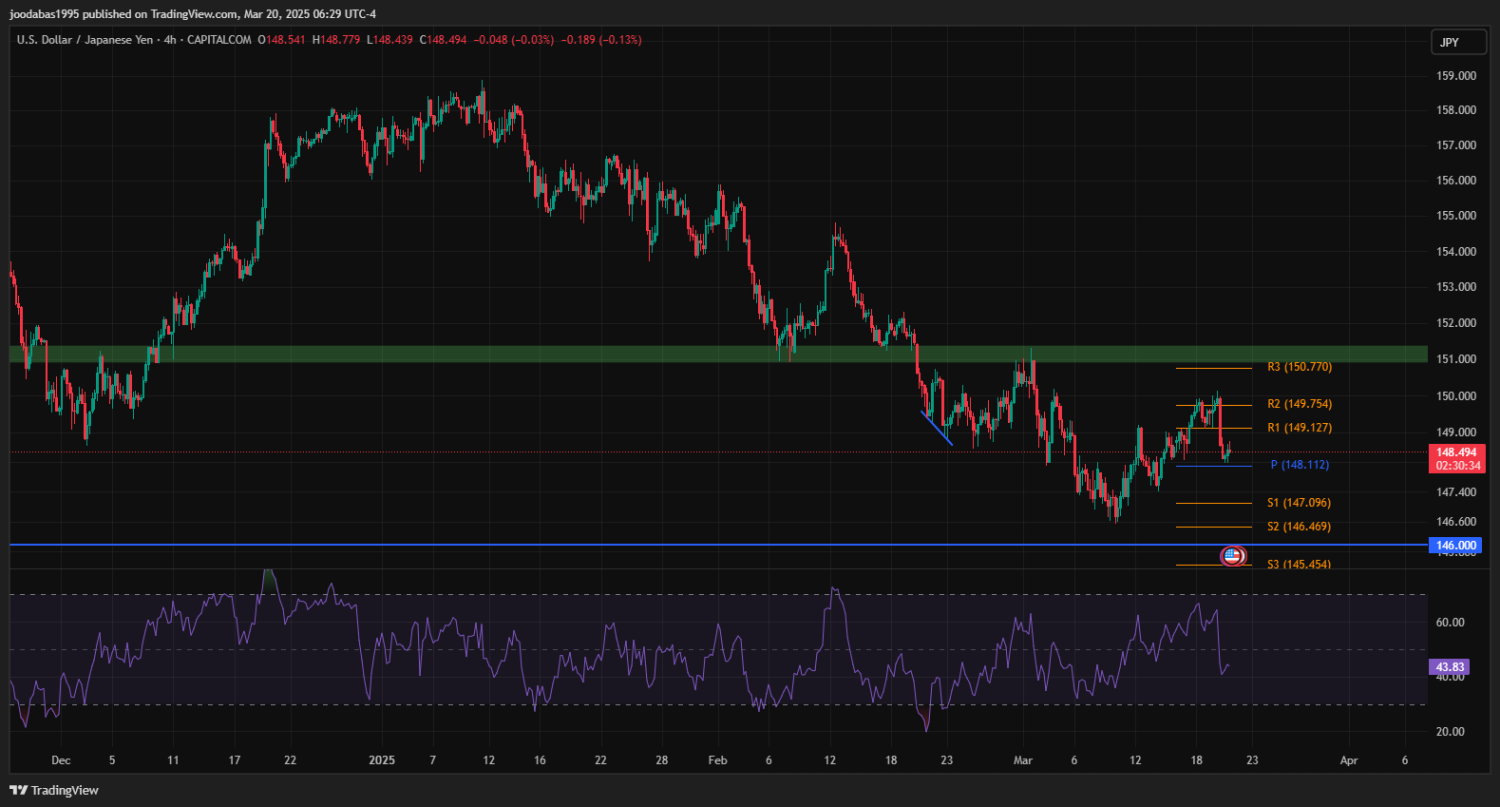This screenshot has width=1500, height=807.
Task: Click the S1 (147.096) support label
Action: click(1299, 503)
